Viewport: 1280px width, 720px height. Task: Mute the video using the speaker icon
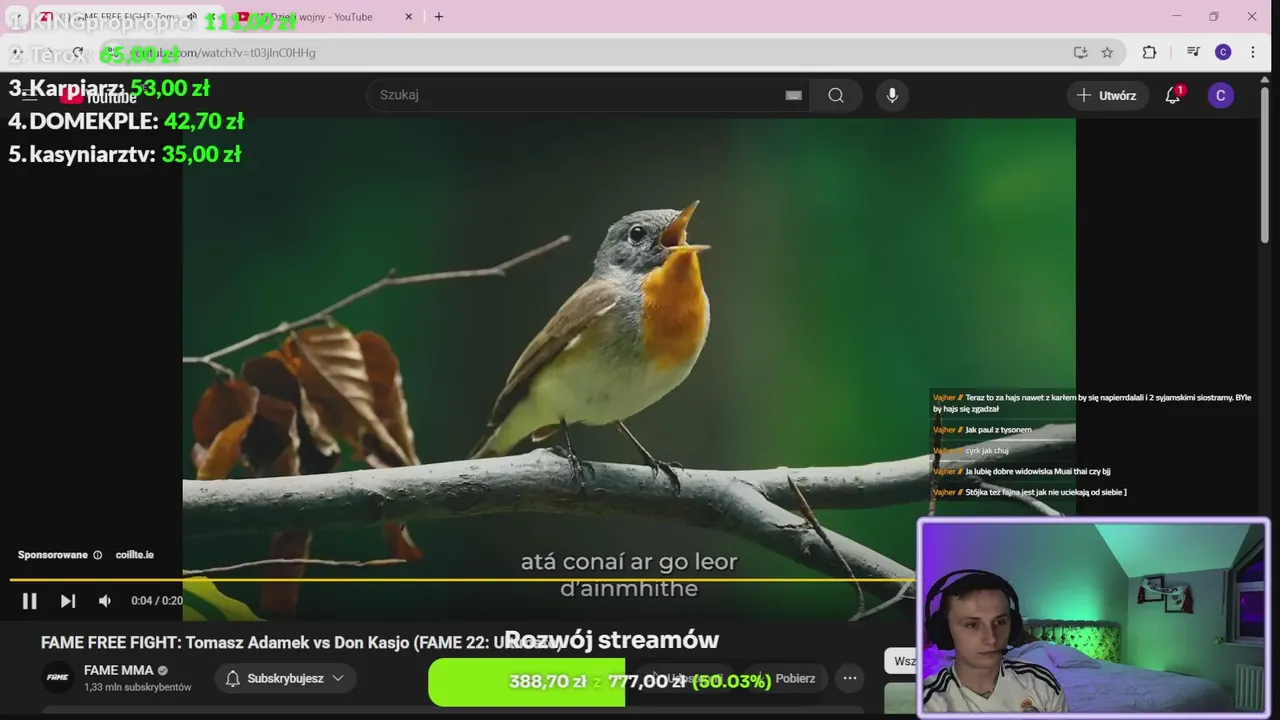[104, 601]
